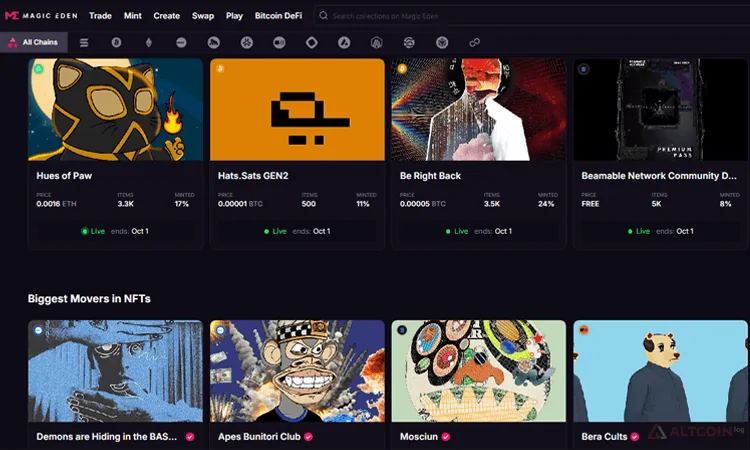This screenshot has width=750, height=450.
Task: Click the Bera Cults bear artwork
Action: click(661, 371)
